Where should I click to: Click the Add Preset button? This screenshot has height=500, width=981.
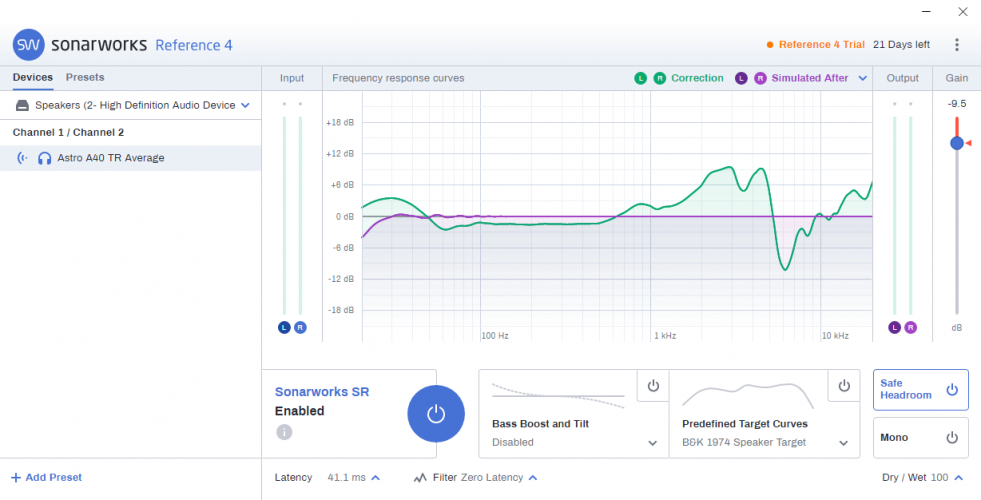coord(46,478)
